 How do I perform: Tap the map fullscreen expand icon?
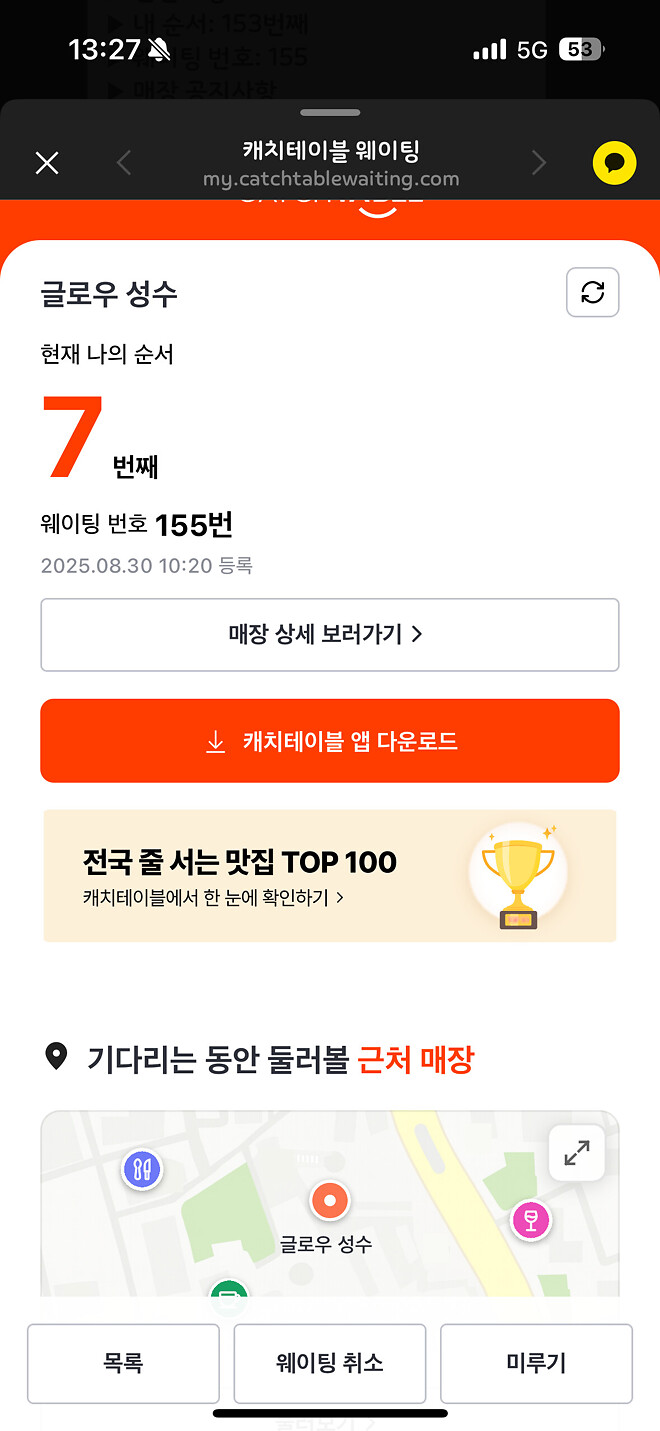[576, 1152]
